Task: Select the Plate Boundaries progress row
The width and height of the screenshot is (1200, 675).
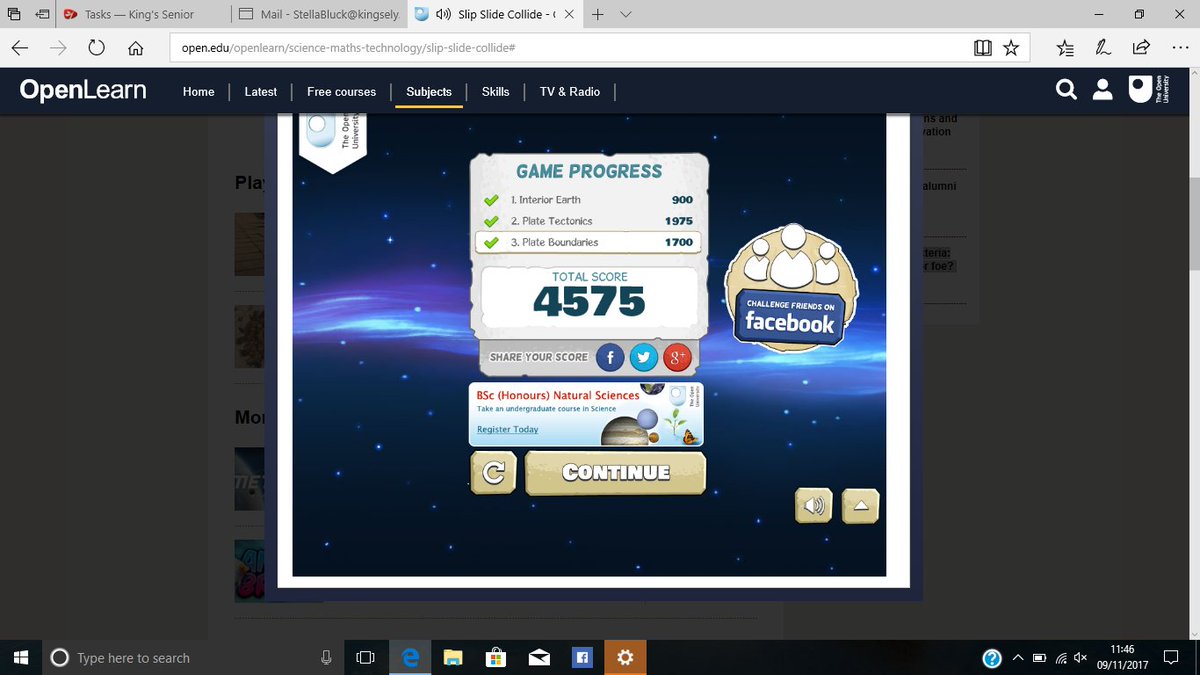Action: click(x=588, y=242)
